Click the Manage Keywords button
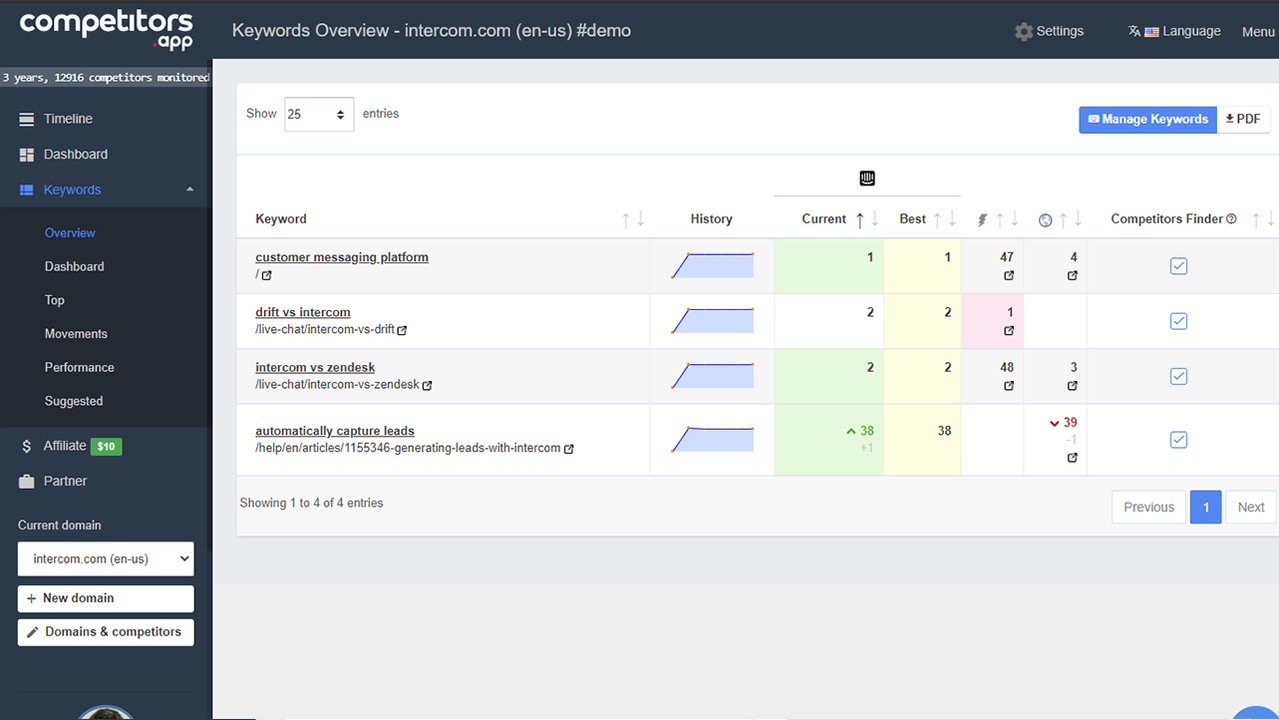 click(1147, 119)
